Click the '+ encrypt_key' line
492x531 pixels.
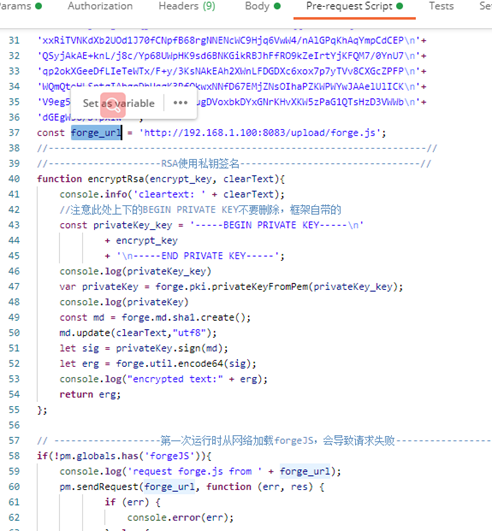click(141, 241)
